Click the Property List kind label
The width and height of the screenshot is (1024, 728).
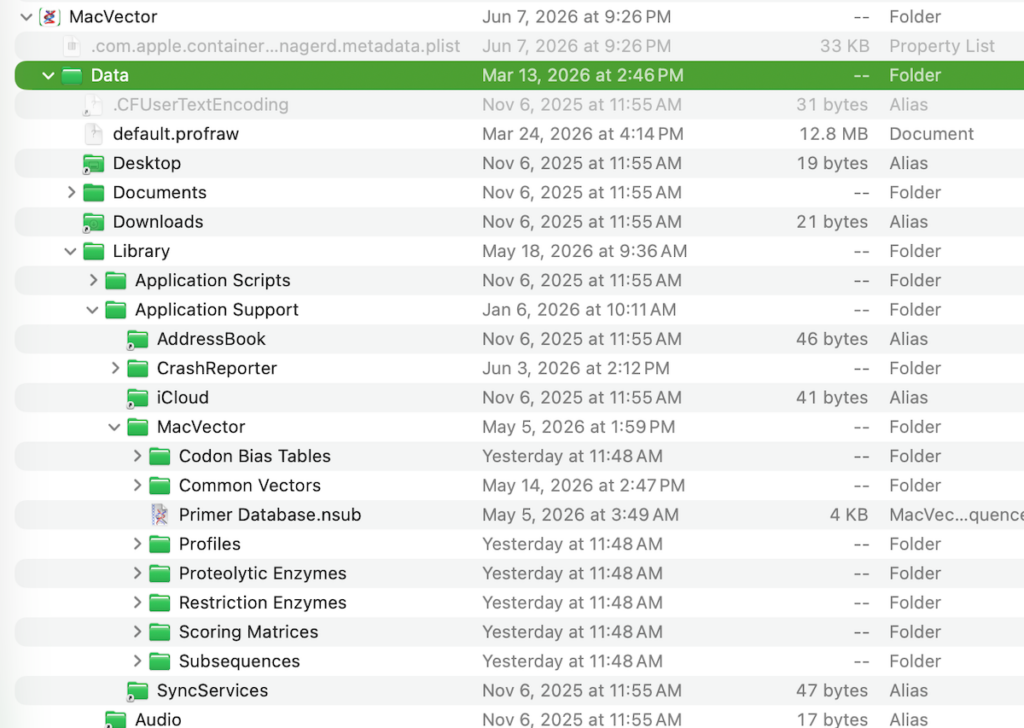coord(942,46)
